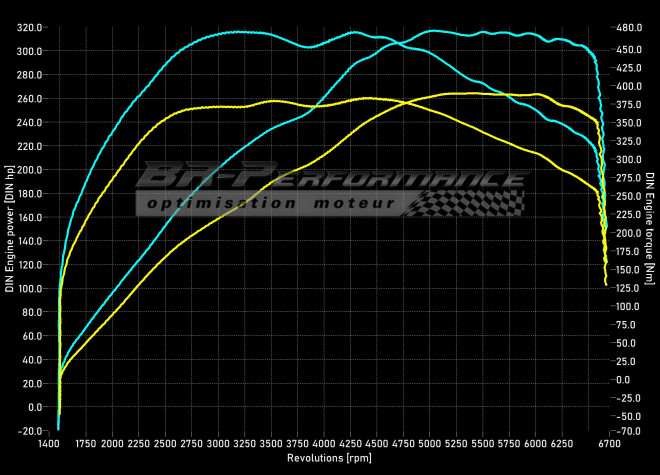The height and width of the screenshot is (475, 660).
Task: Click the 200.0 tick on power axis
Action: [30, 170]
